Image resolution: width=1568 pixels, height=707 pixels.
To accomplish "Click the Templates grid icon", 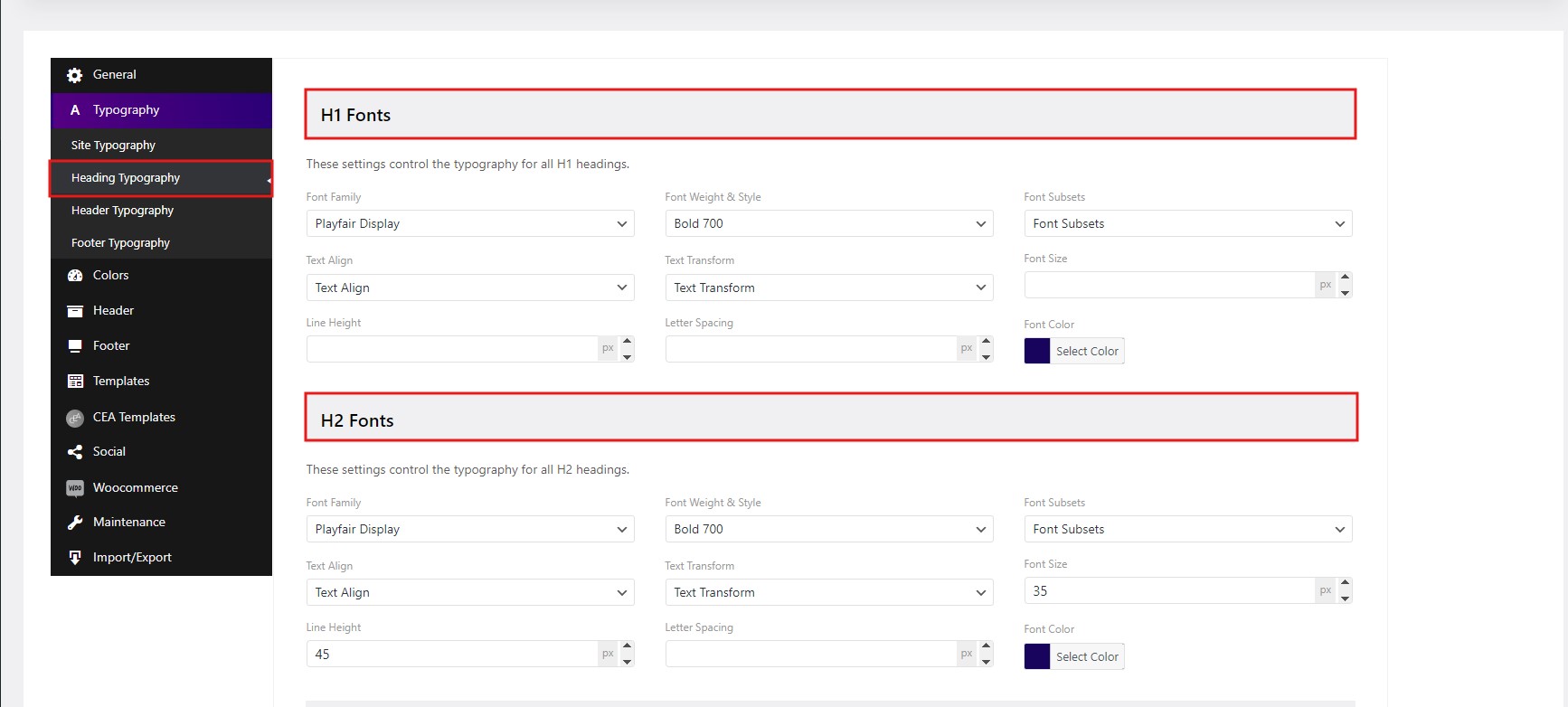I will (x=75, y=382).
